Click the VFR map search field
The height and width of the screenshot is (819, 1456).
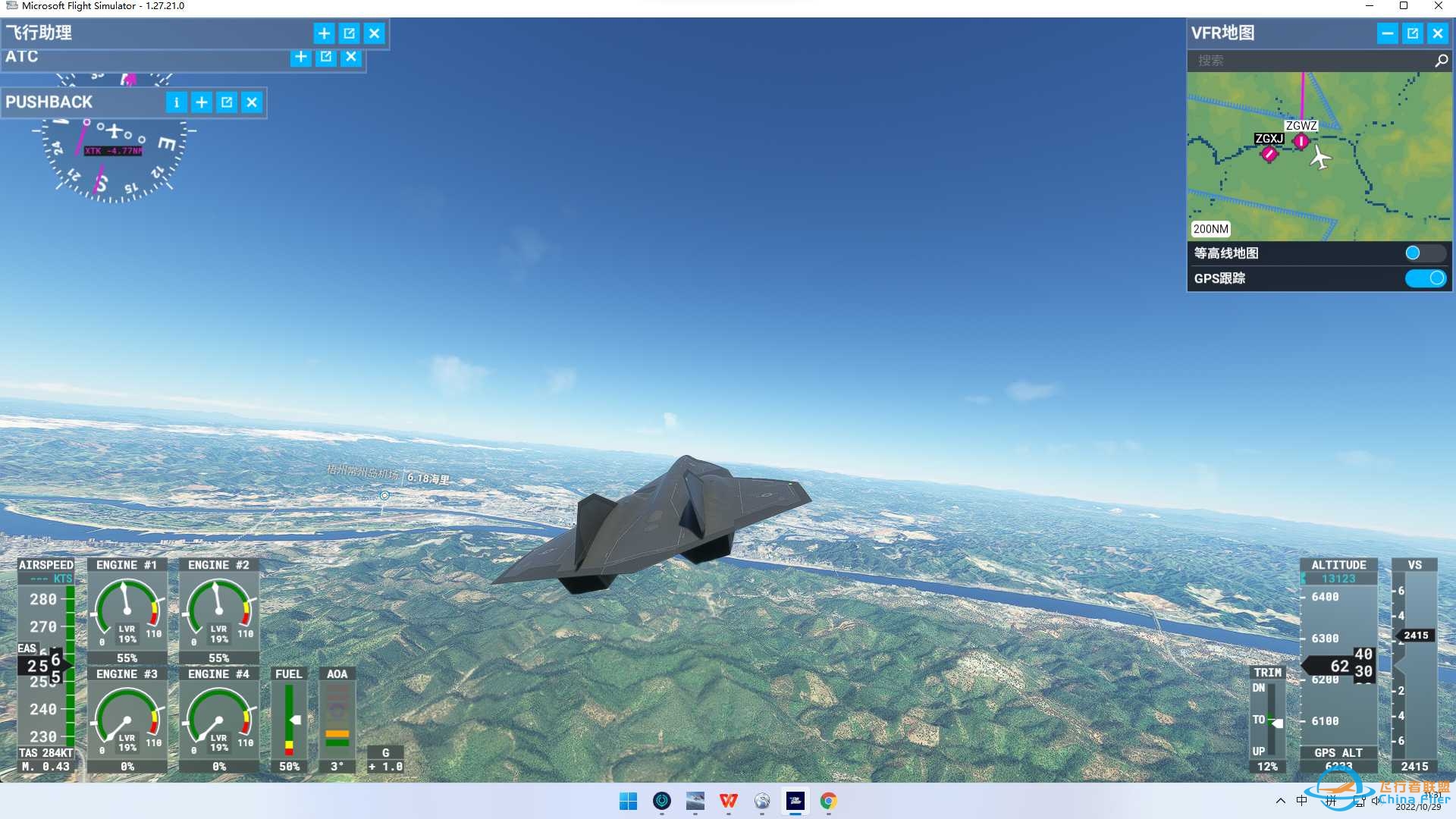pos(1310,61)
